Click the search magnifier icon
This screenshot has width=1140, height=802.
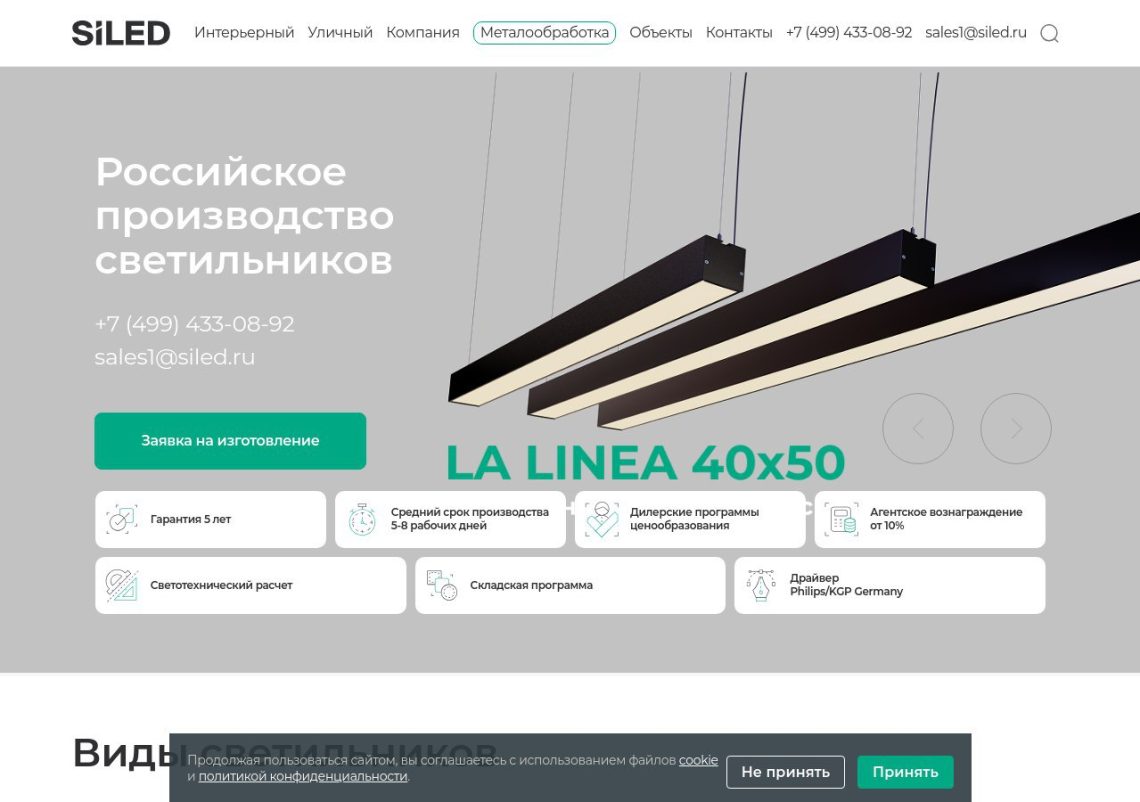(x=1049, y=32)
